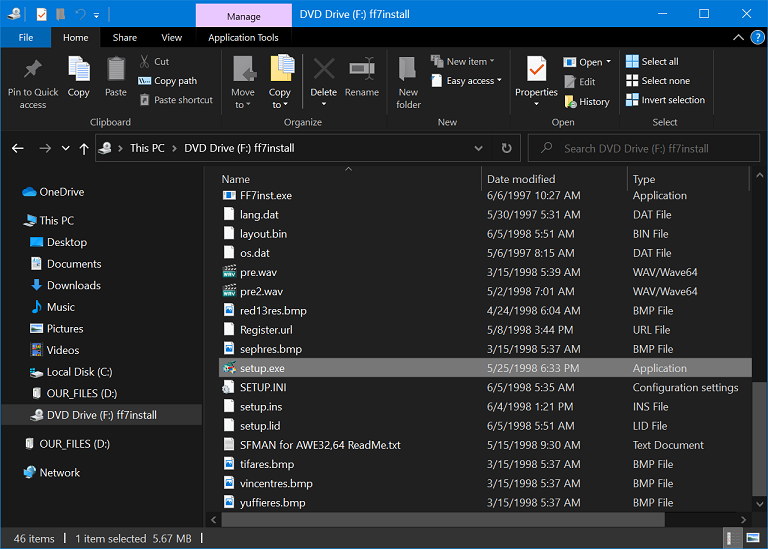Select Desktop in the navigation pane
The image size is (768, 549).
pos(58,242)
